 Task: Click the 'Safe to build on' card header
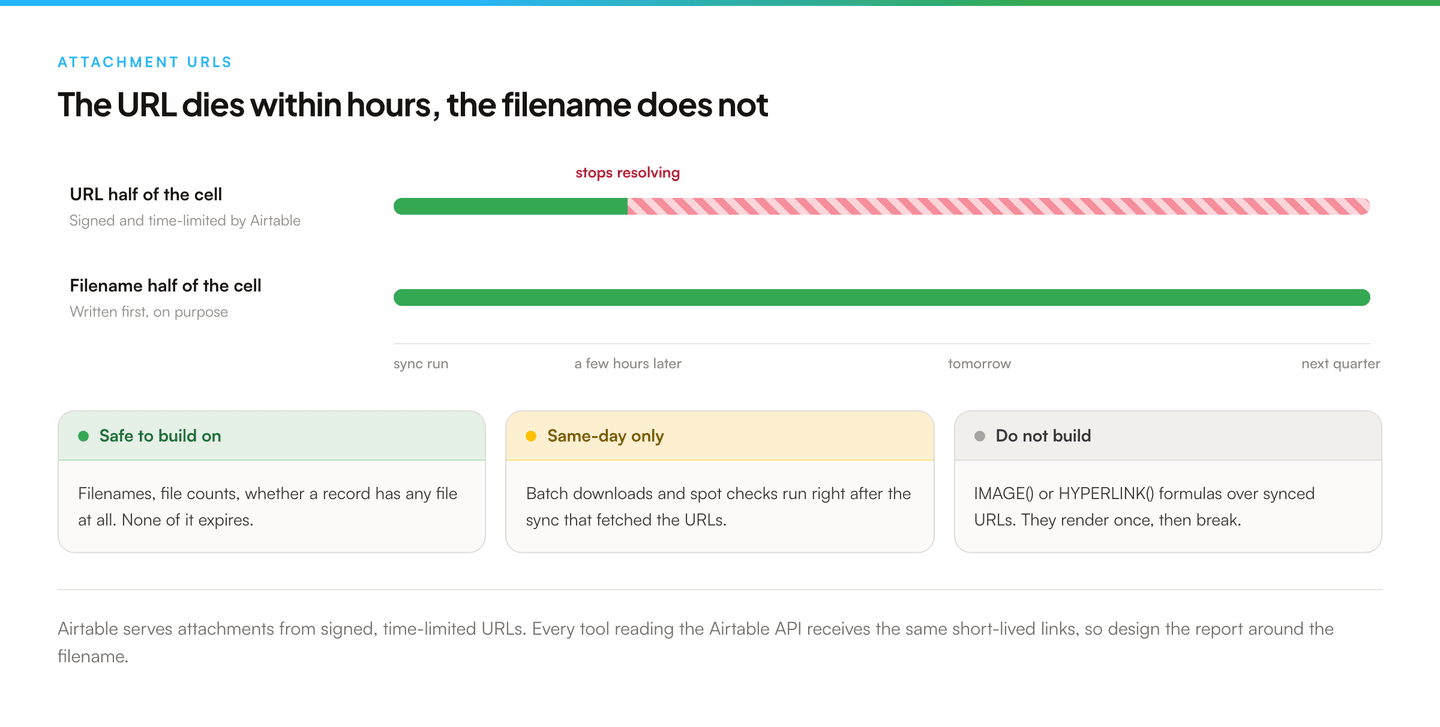point(272,436)
